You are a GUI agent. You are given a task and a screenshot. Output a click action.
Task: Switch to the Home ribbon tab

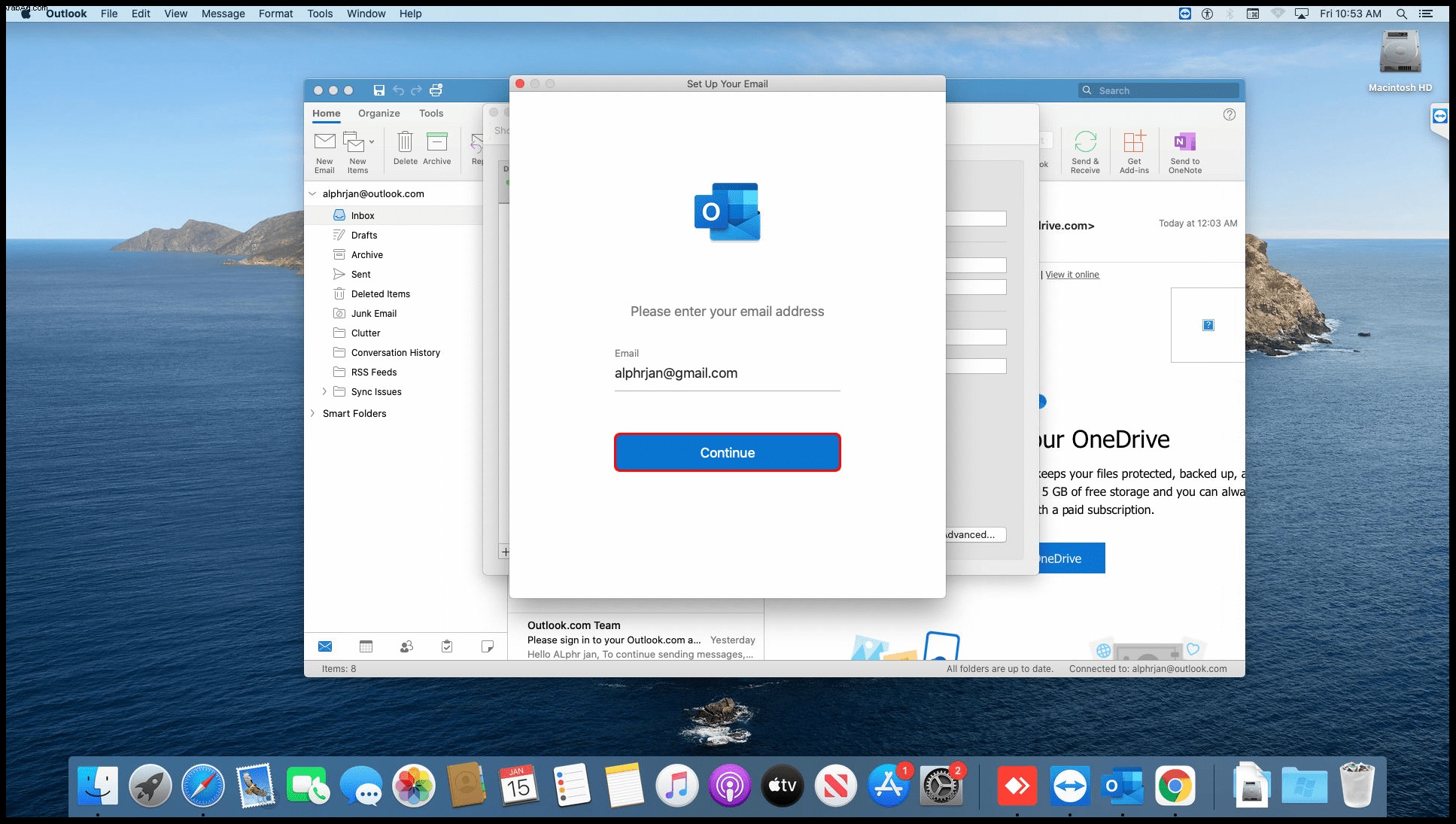327,114
